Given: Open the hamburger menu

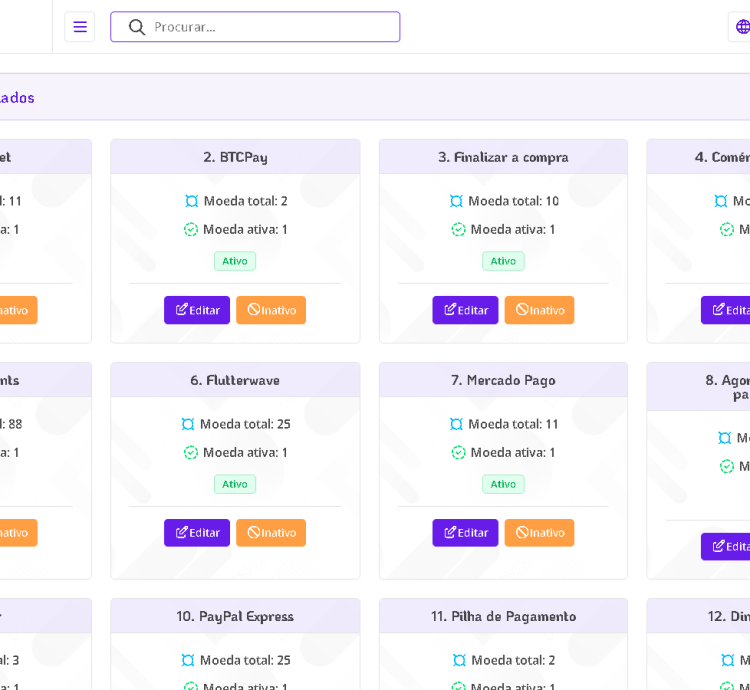Looking at the screenshot, I should click(80, 27).
